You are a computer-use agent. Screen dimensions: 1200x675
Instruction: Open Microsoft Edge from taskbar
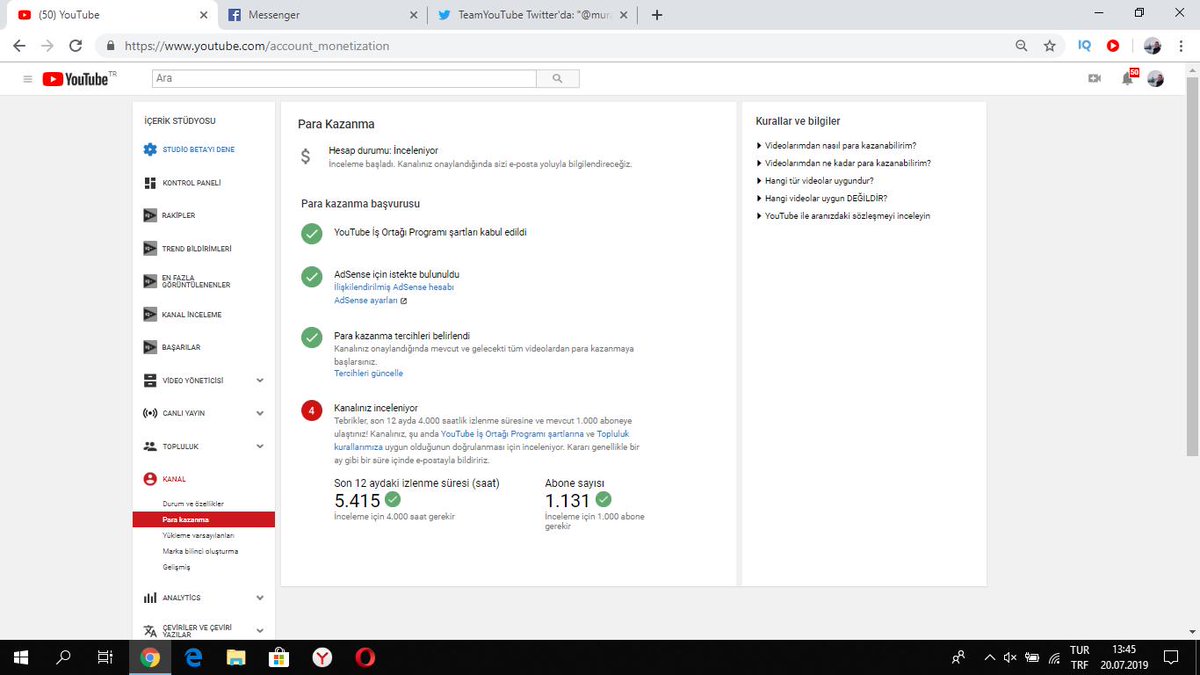[x=193, y=657]
